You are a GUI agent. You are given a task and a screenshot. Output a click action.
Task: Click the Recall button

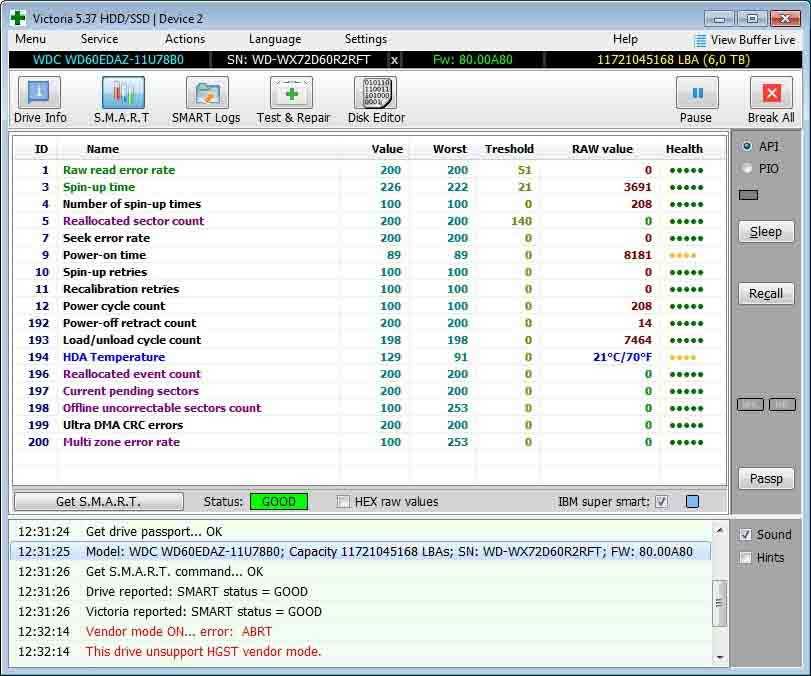(766, 294)
